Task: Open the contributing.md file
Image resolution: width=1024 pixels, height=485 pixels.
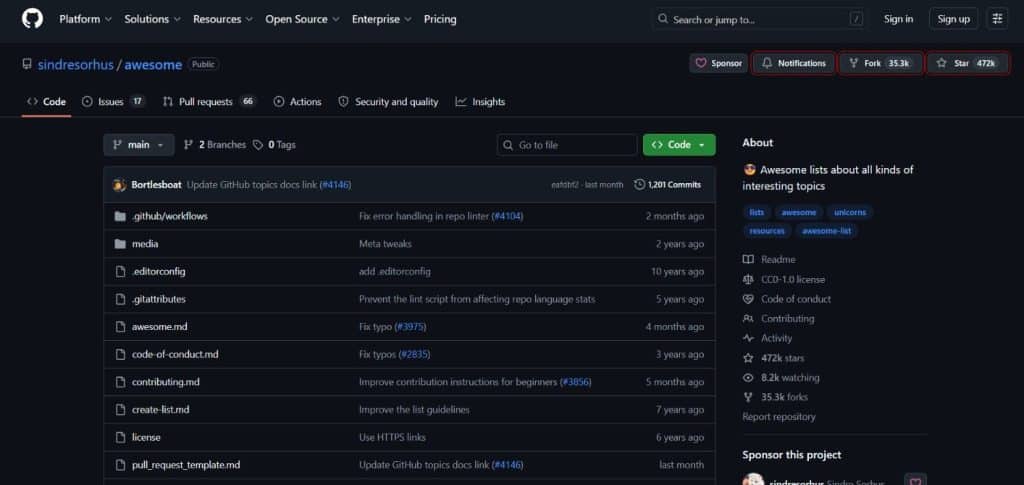Action: click(x=166, y=382)
